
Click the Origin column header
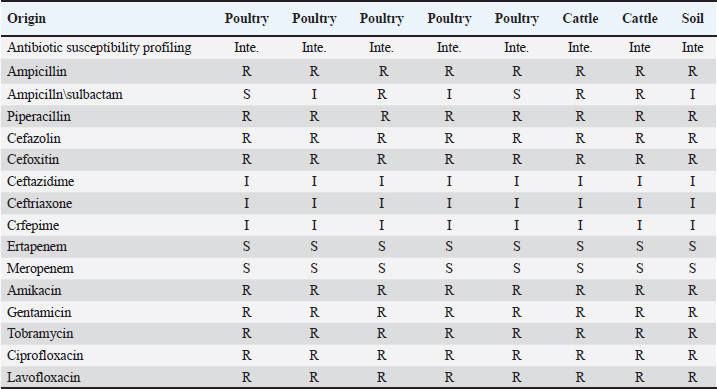(x=27, y=19)
